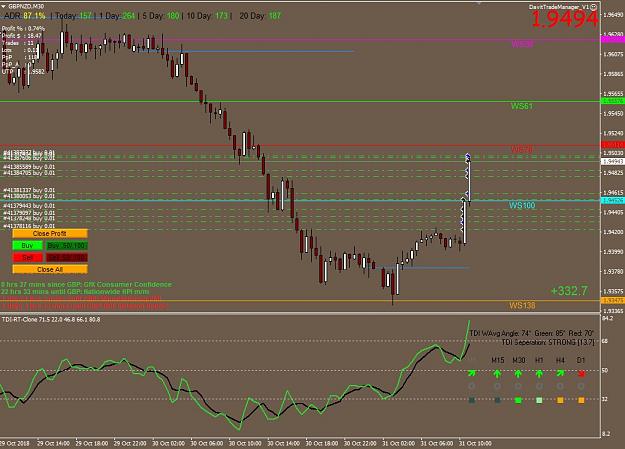Click the dark teal square in M15 column
The height and width of the screenshot is (449, 625).
497,400
